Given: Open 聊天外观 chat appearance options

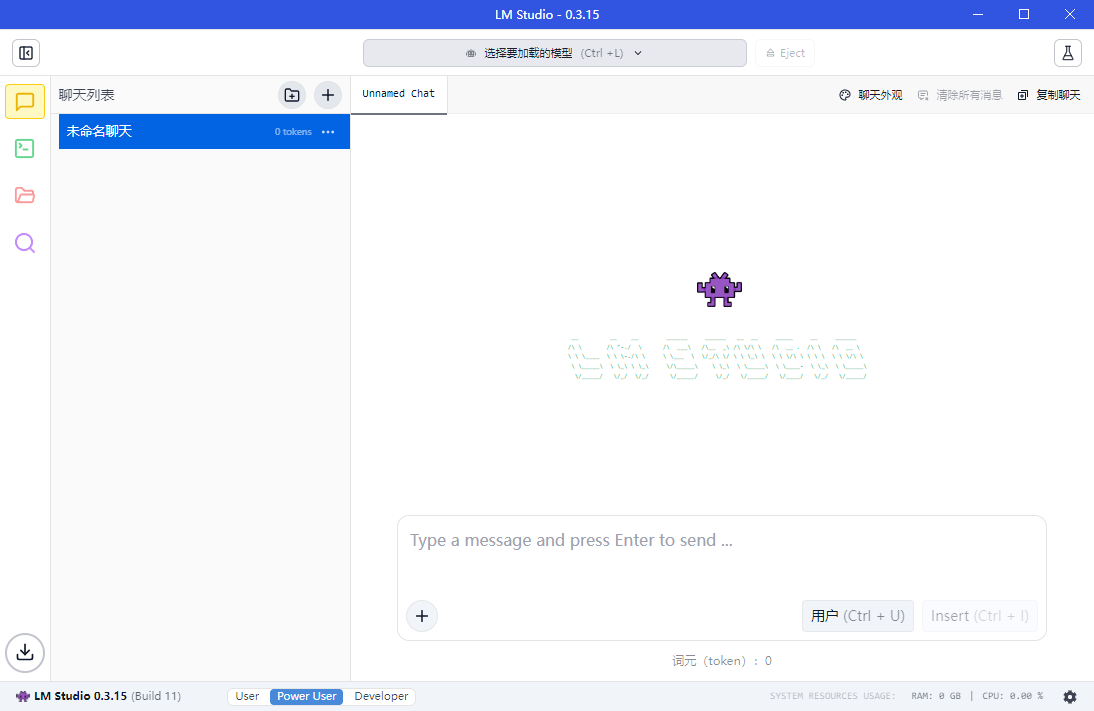Looking at the screenshot, I should [x=871, y=95].
